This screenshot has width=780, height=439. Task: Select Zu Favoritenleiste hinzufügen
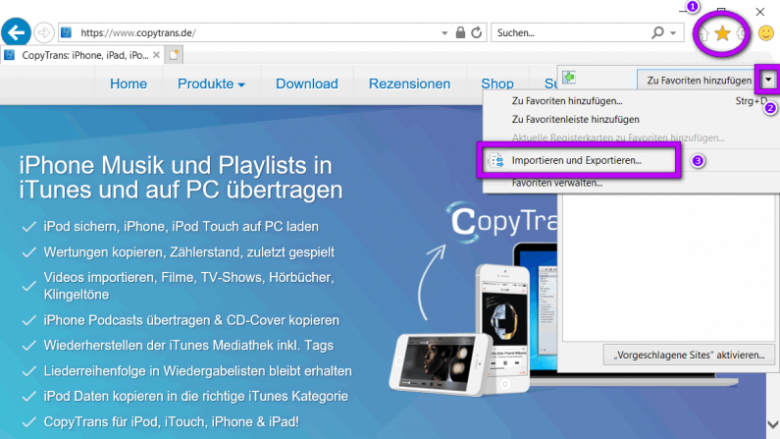tap(576, 119)
